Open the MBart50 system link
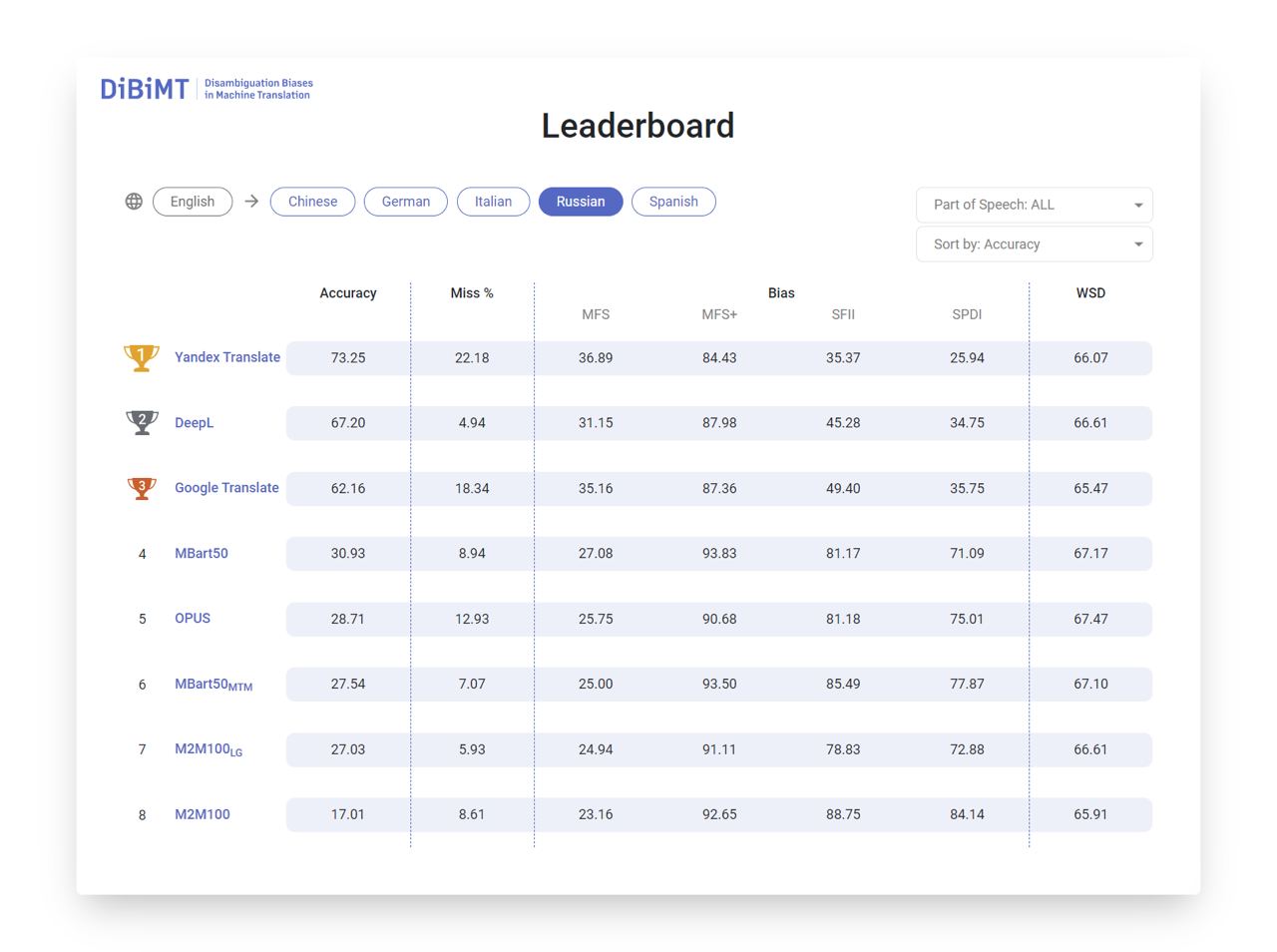The width and height of the screenshot is (1277, 952). (202, 553)
